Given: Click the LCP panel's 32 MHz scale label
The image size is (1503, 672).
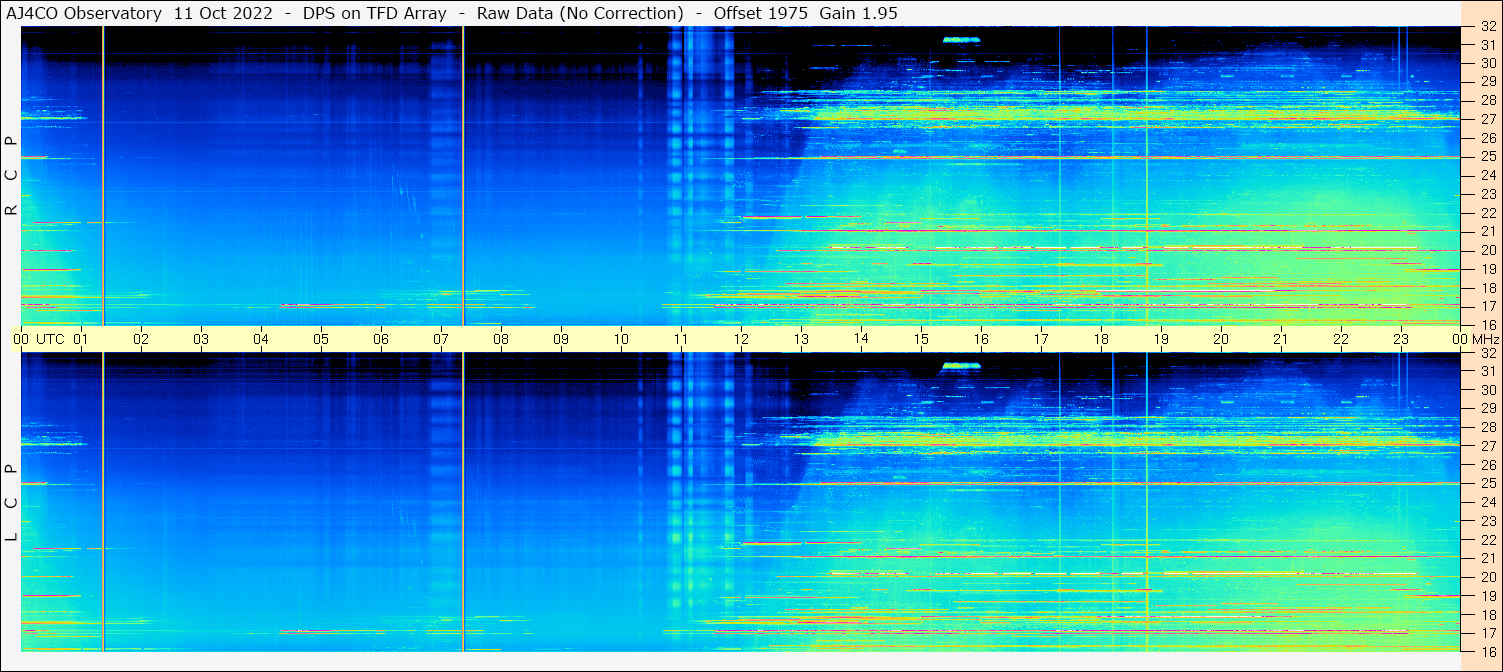Looking at the screenshot, I should pyautogui.click(x=1488, y=353).
